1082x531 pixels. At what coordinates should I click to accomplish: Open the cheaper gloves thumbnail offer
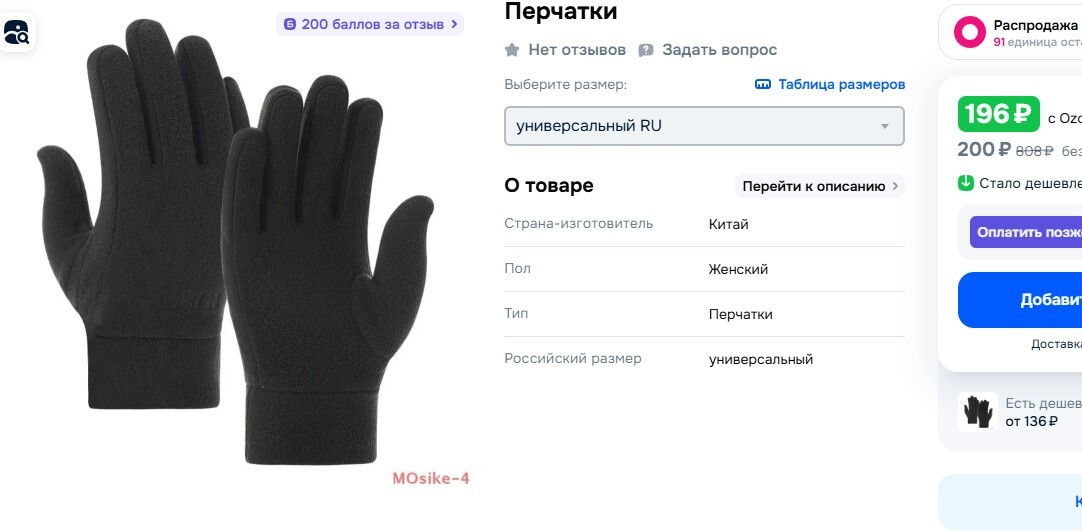pos(978,412)
